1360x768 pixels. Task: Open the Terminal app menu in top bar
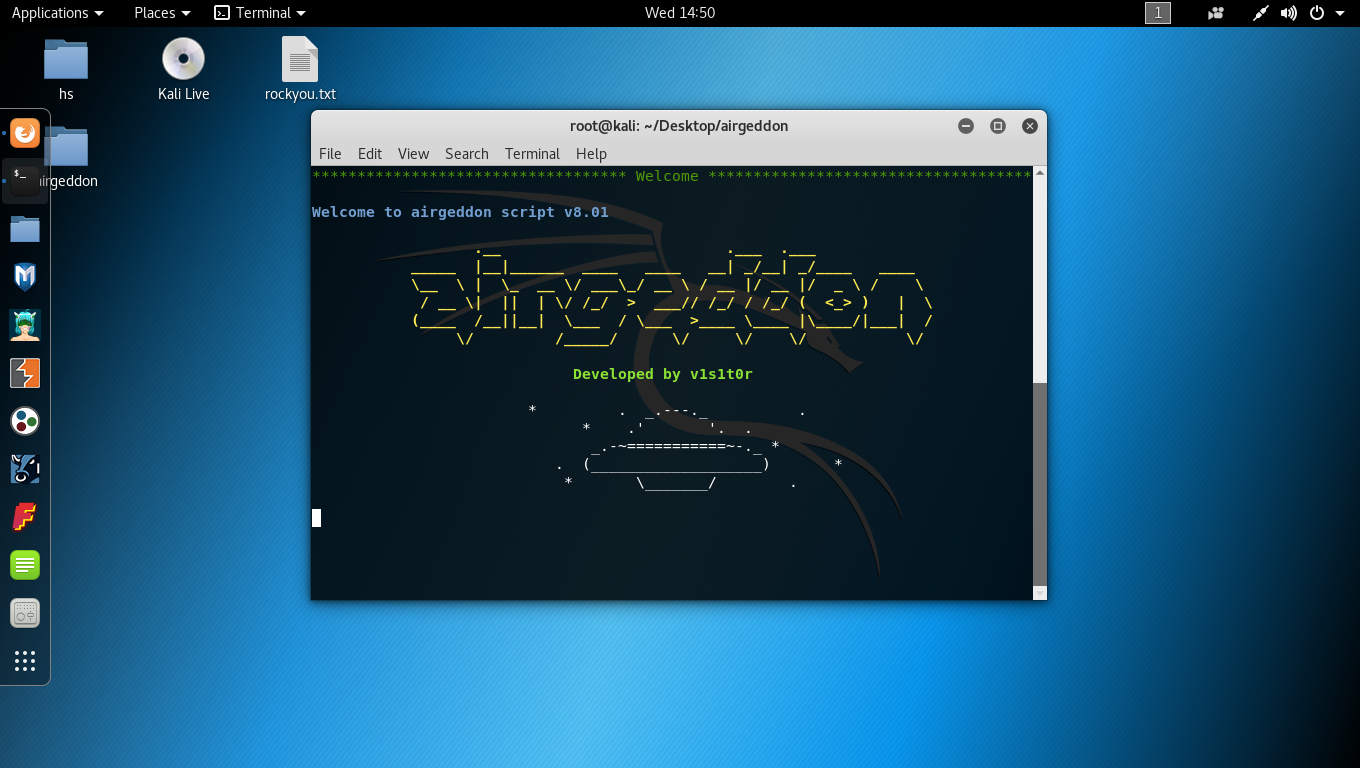[260, 13]
